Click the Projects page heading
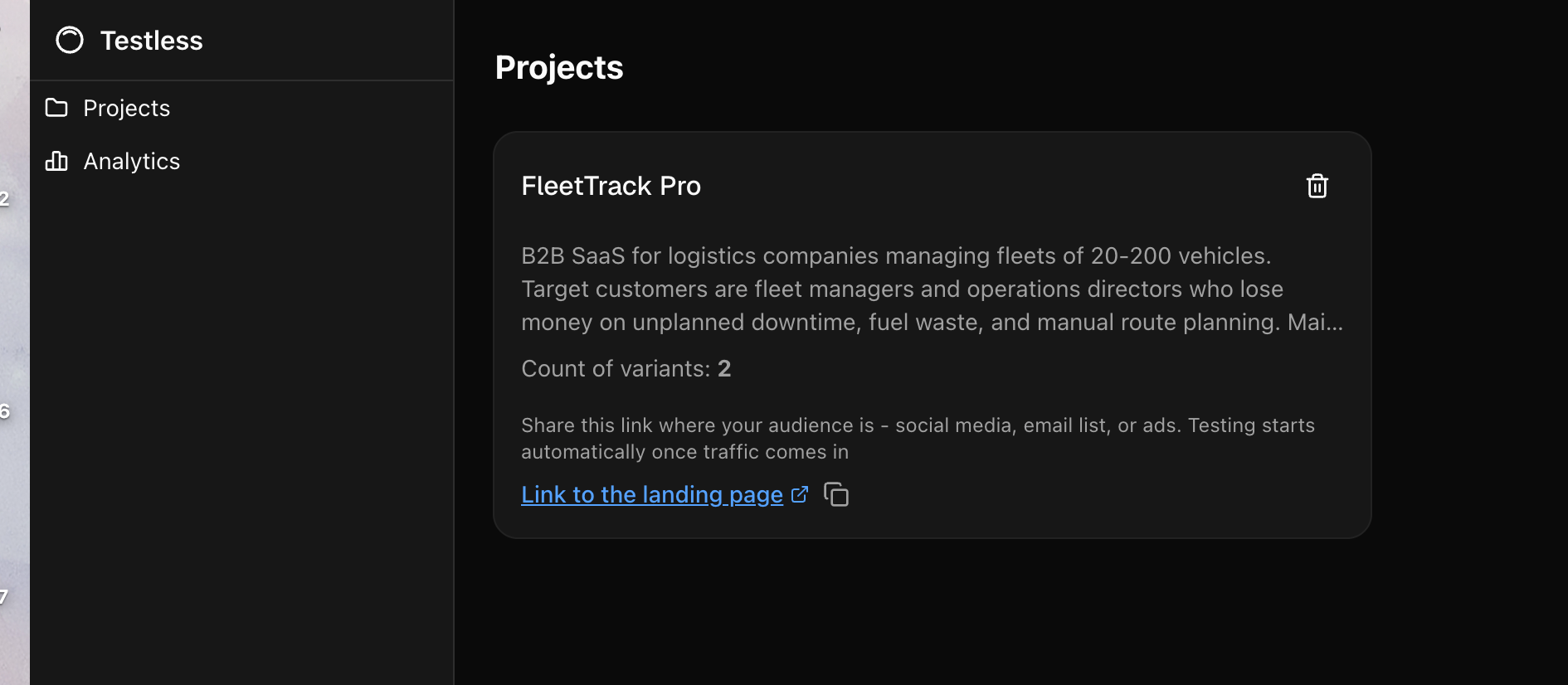Screen dimensions: 1568x685 (x=559, y=67)
